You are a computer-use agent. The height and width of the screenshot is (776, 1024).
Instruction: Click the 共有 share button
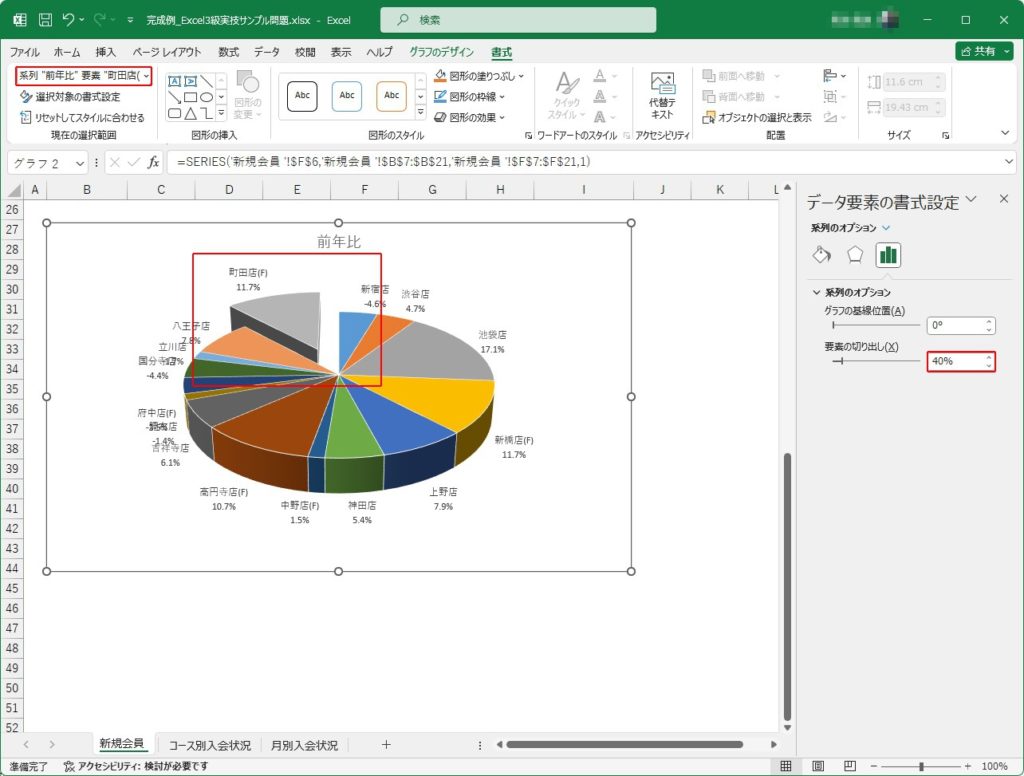click(984, 51)
